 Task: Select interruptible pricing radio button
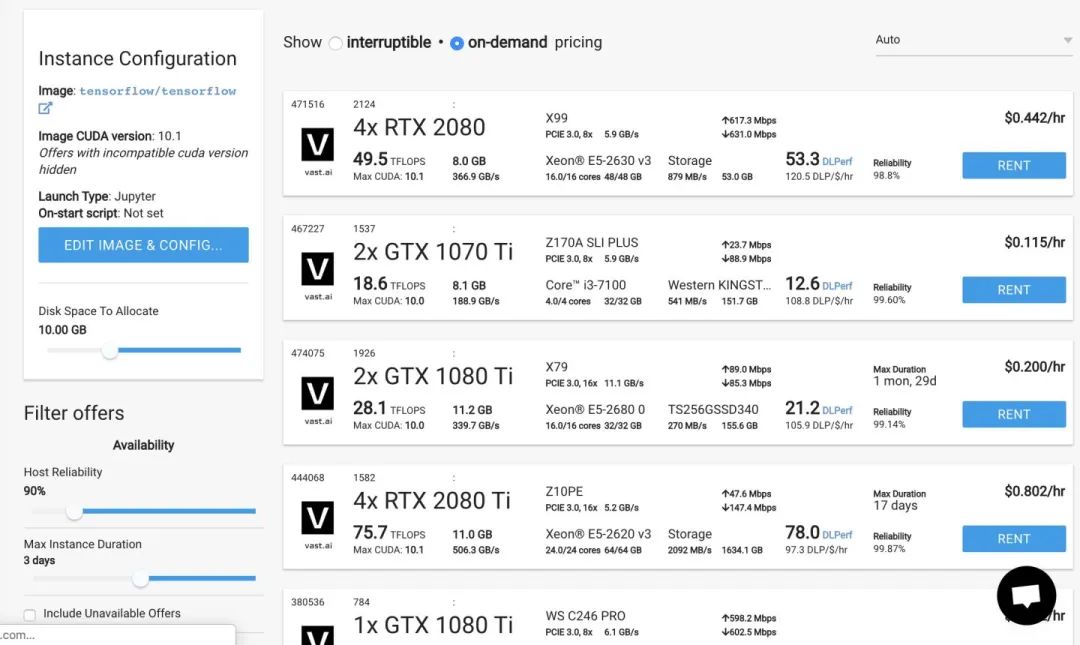click(x=335, y=43)
